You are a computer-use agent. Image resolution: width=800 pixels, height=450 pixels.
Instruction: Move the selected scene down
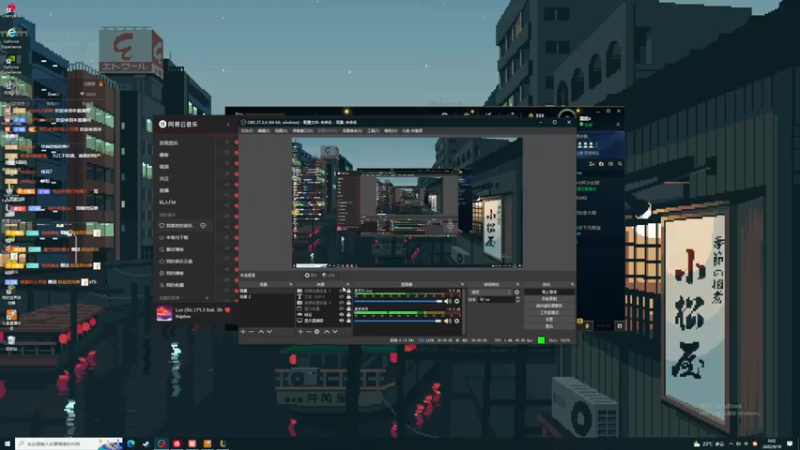269,332
